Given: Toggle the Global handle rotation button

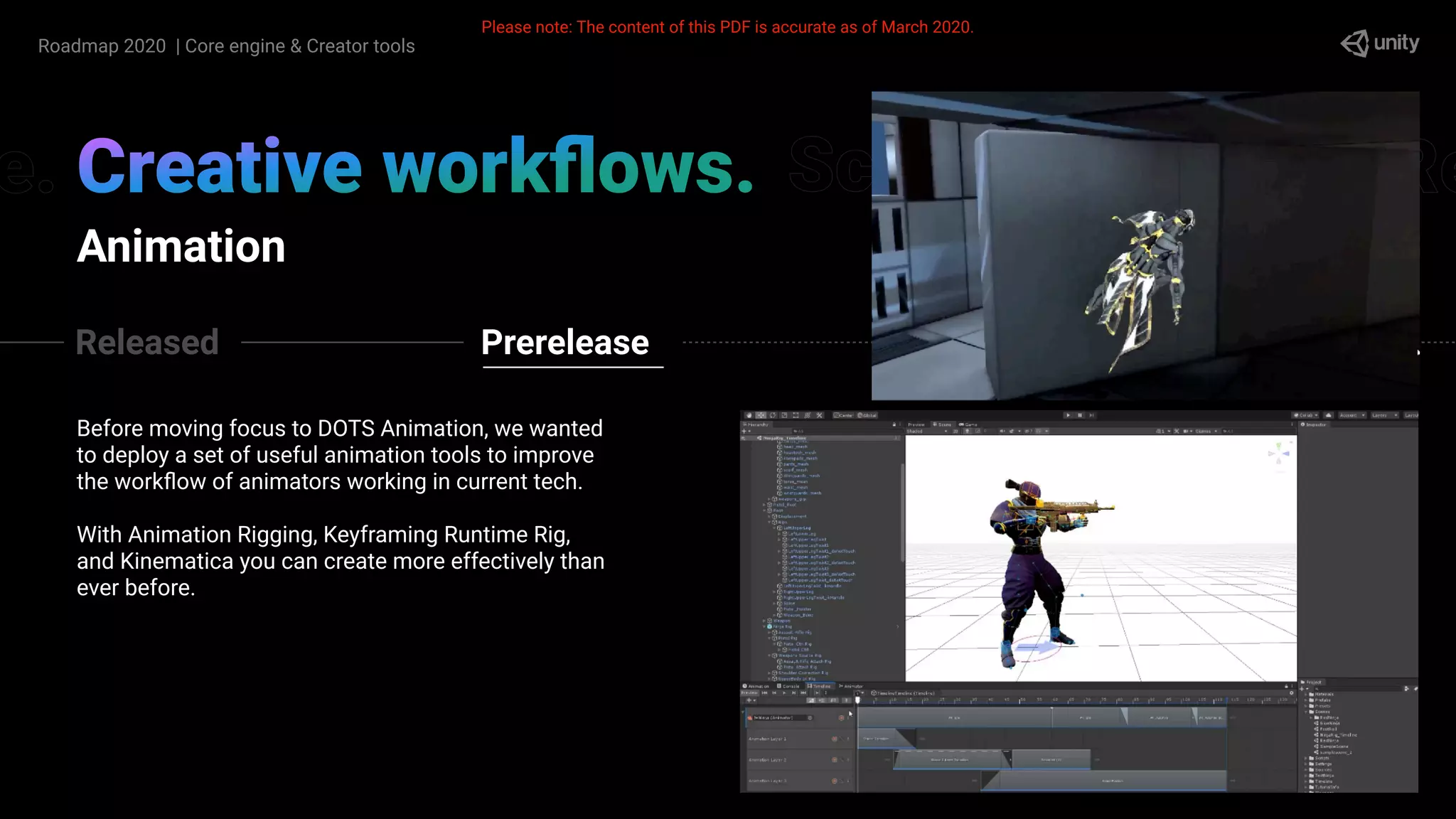Looking at the screenshot, I should click(867, 415).
